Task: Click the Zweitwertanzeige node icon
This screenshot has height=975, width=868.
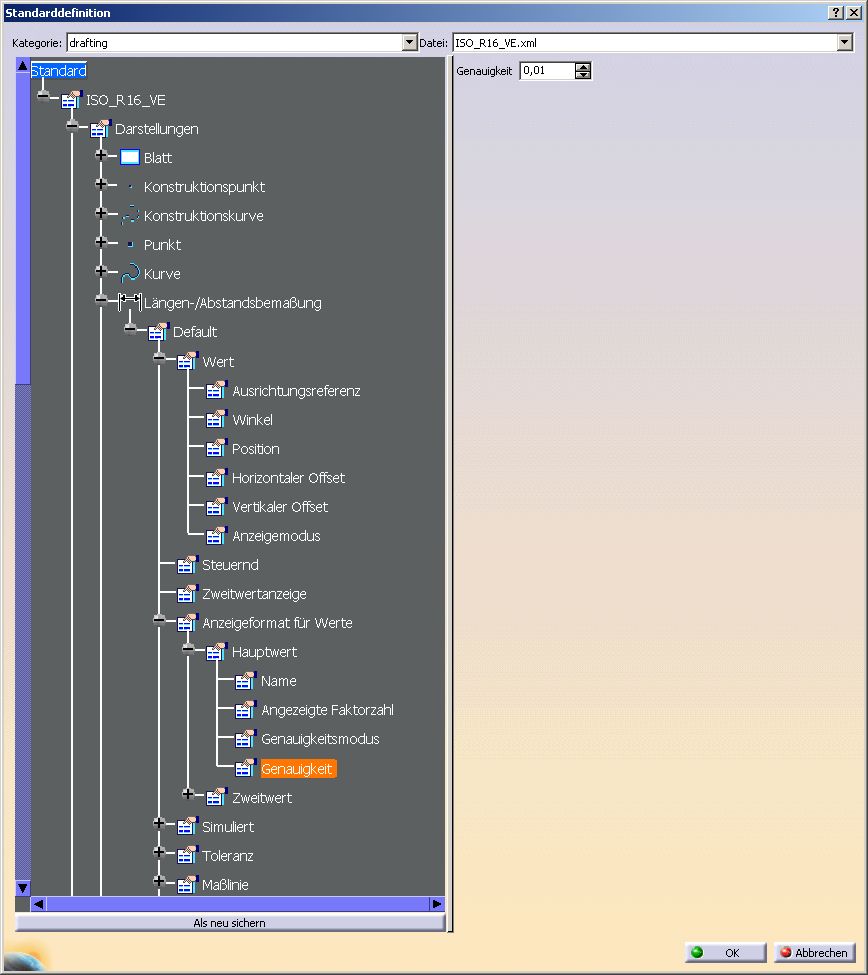Action: click(188, 593)
